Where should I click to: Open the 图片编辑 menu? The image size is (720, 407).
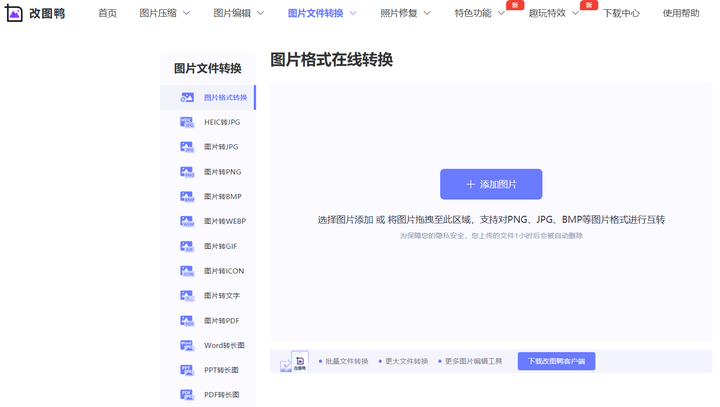[232, 13]
